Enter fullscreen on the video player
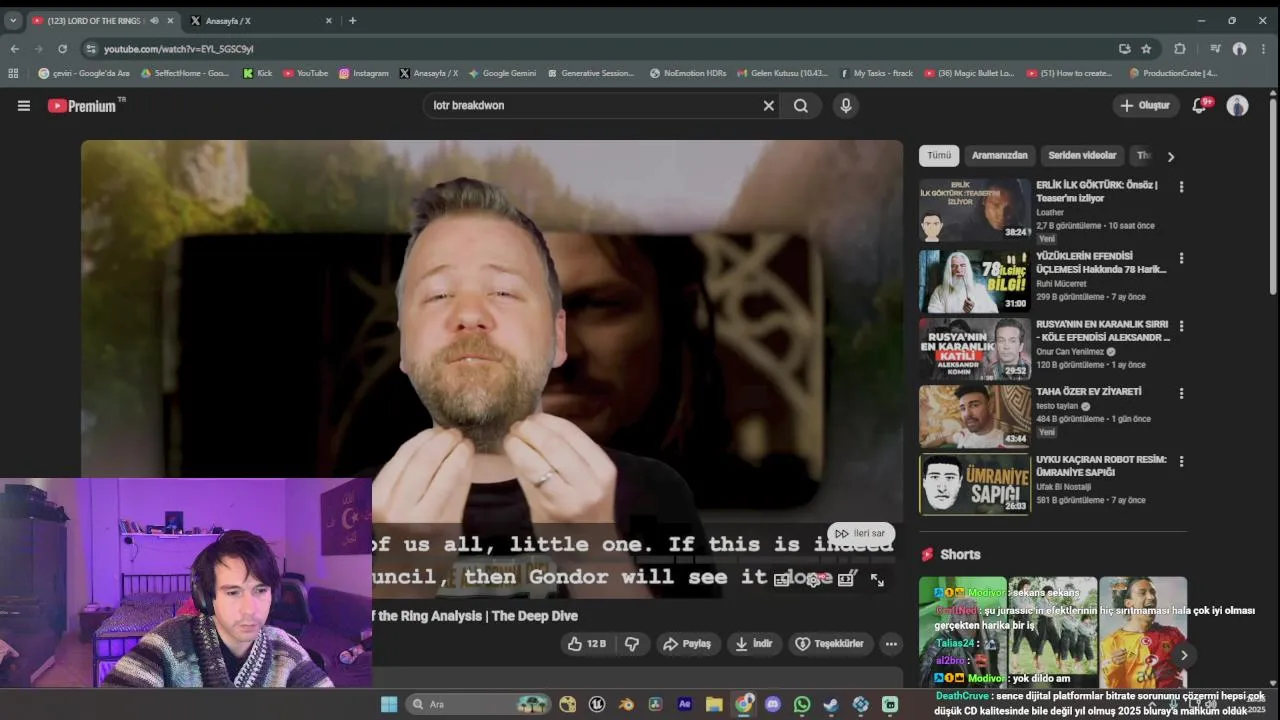 [x=877, y=580]
